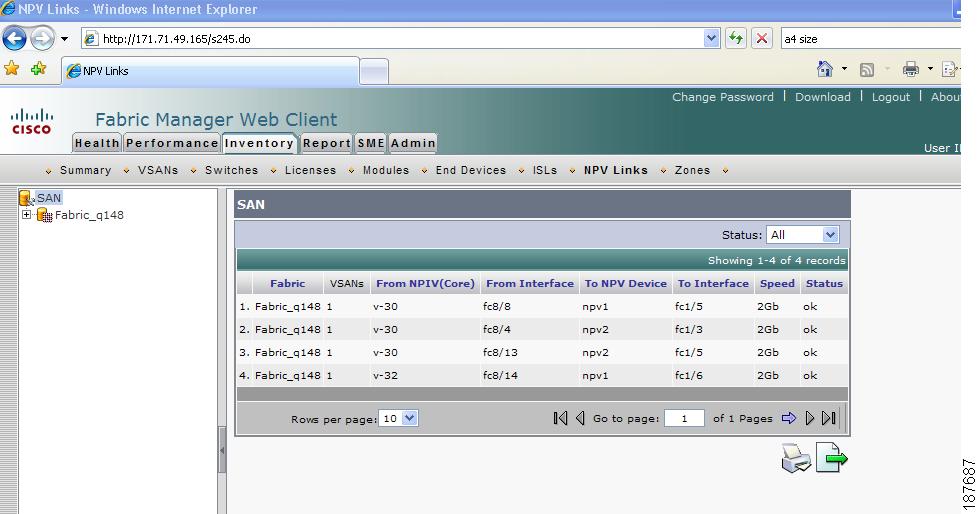Image resolution: width=980 pixels, height=514 pixels.
Task: Click the Logout link
Action: [891, 97]
